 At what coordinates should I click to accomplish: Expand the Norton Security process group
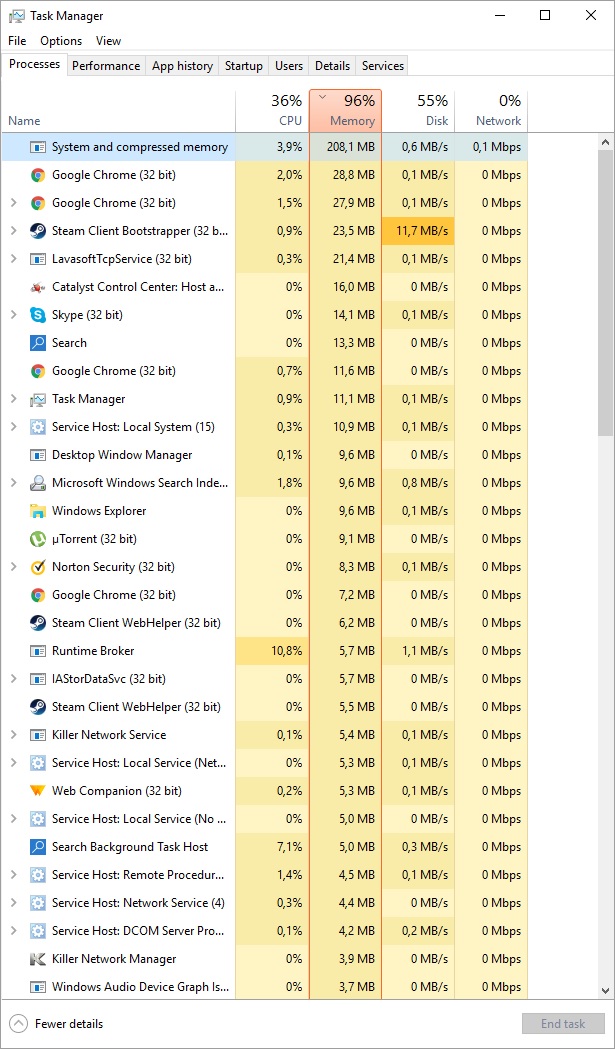13,567
